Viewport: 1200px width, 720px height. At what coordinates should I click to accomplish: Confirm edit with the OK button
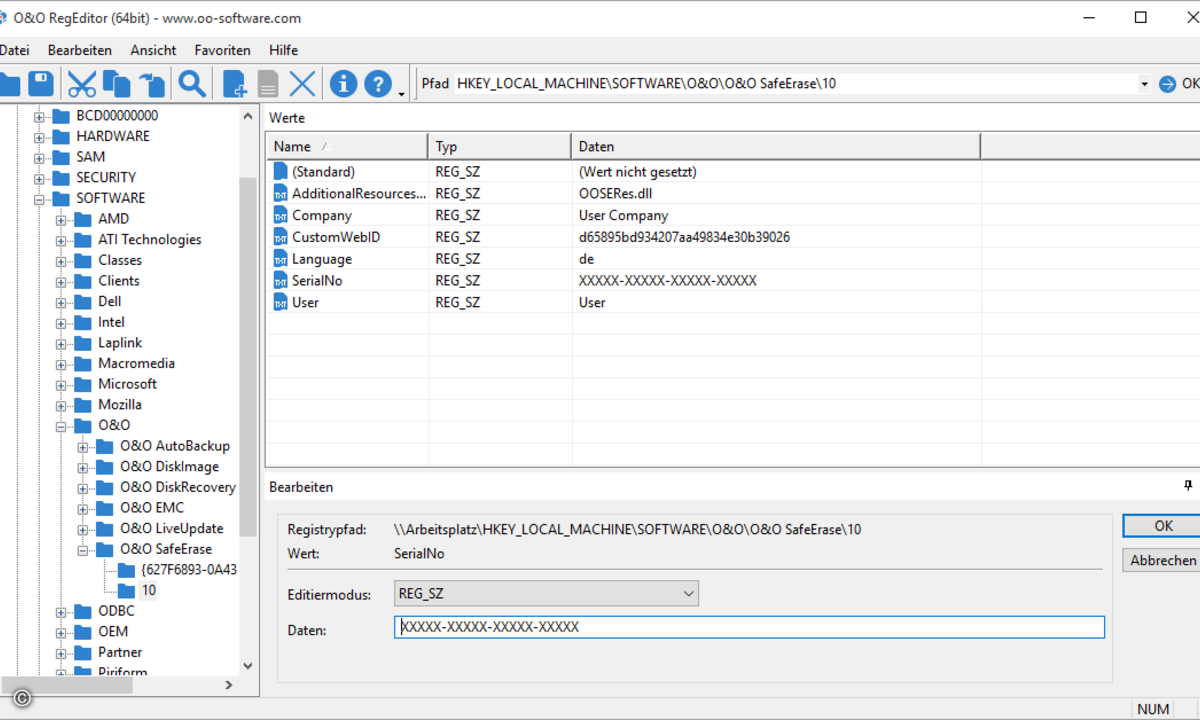(1162, 526)
